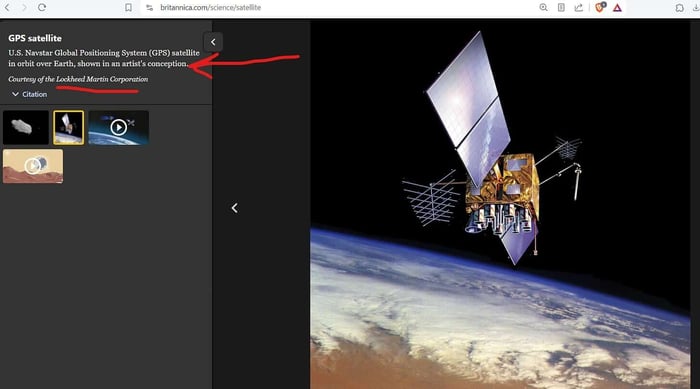700x389 pixels.
Task: Select the asteroid thumbnail
Action: tap(26, 128)
